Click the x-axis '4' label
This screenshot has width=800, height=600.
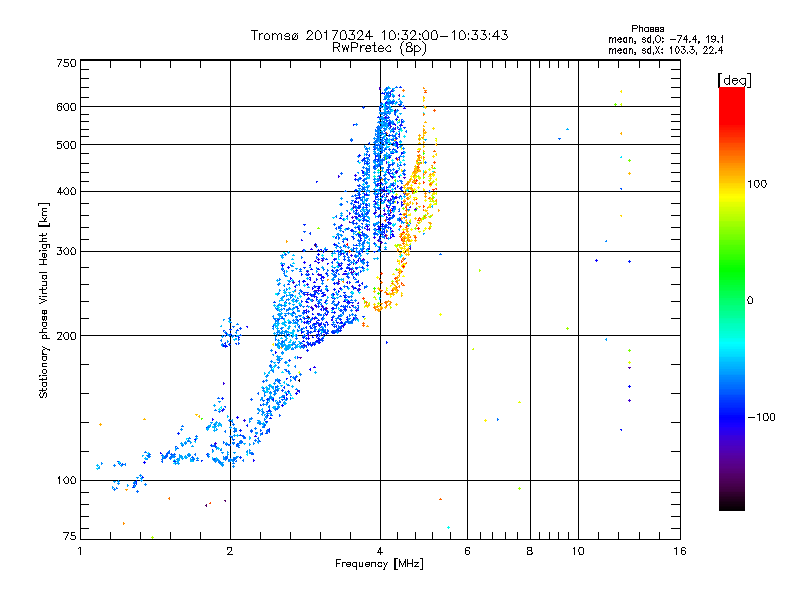pos(380,551)
